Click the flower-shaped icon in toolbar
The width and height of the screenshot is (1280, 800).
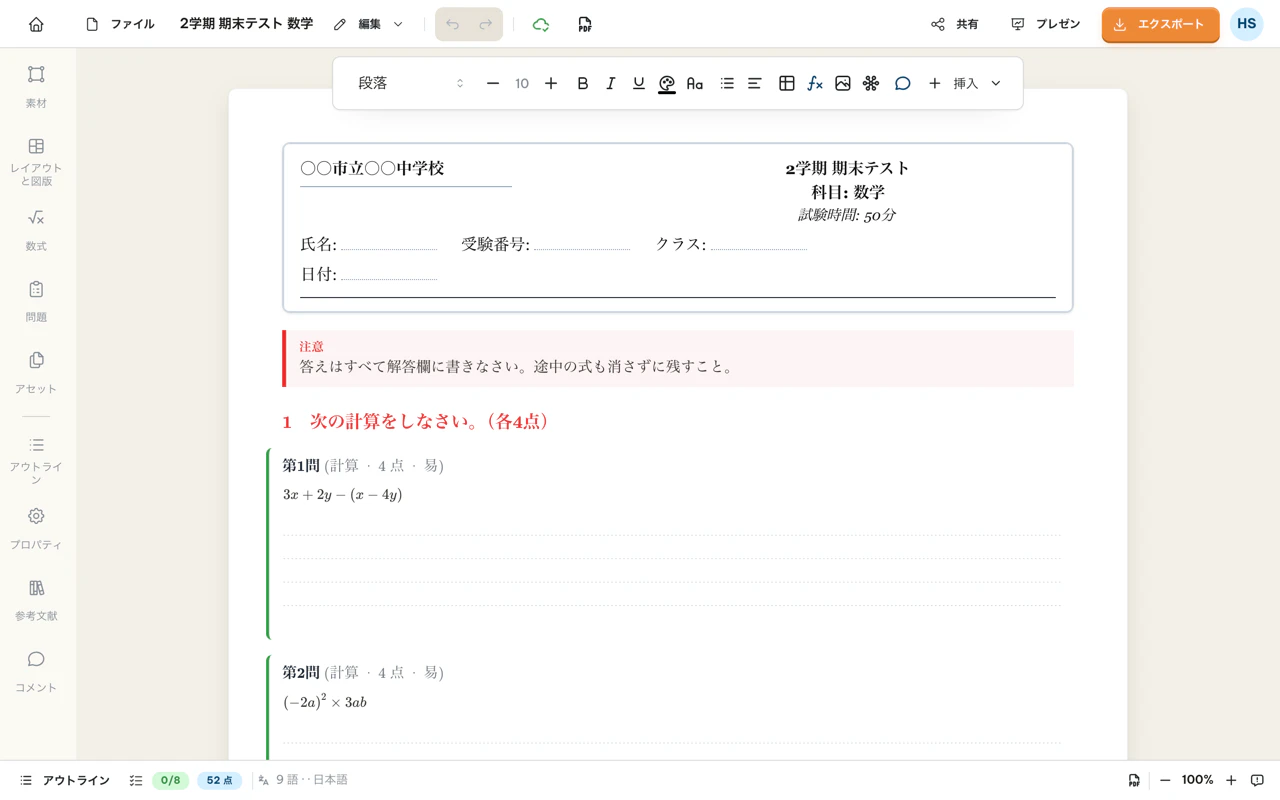[x=871, y=83]
